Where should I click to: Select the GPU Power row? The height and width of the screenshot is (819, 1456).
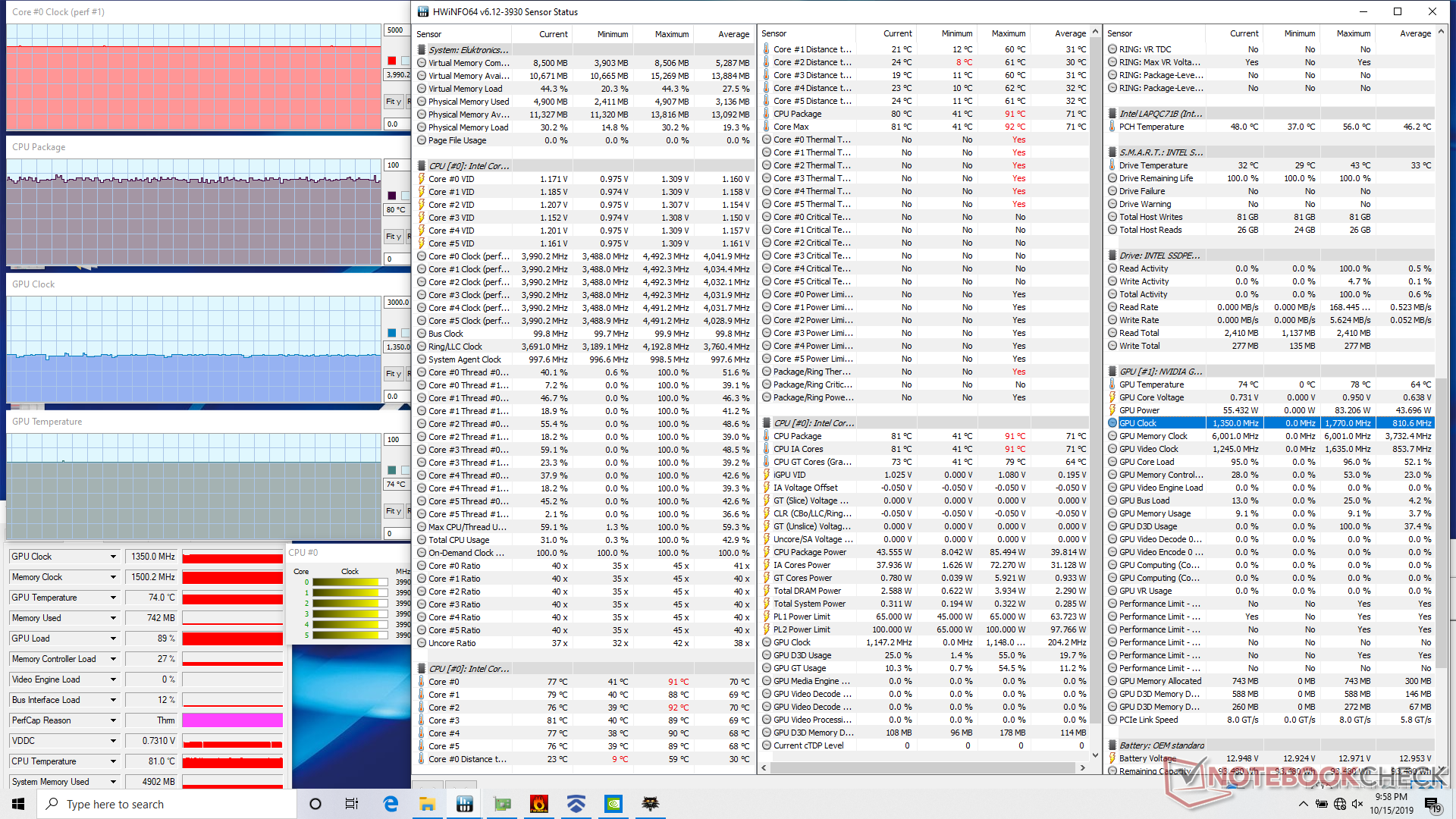pos(1270,410)
